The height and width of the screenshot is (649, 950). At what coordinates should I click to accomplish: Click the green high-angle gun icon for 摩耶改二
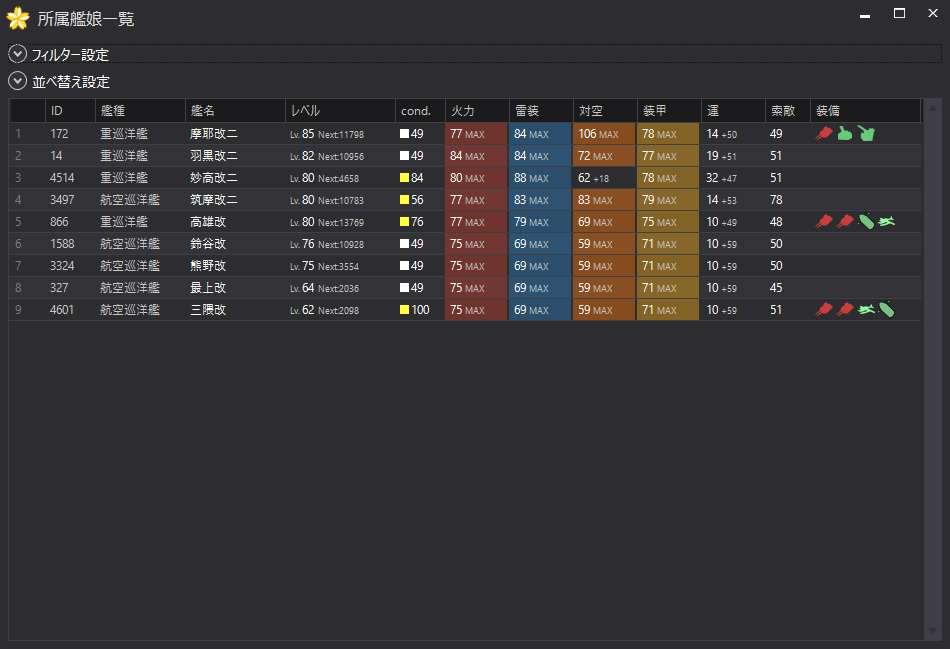[x=845, y=133]
